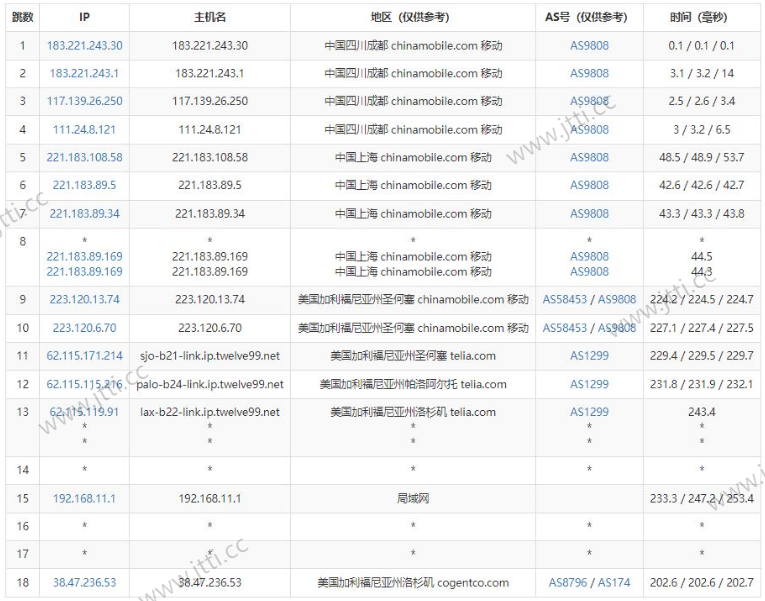765x601 pixels.
Task: Click the AS1299 link in the hop 11 row
Action: pos(589,355)
